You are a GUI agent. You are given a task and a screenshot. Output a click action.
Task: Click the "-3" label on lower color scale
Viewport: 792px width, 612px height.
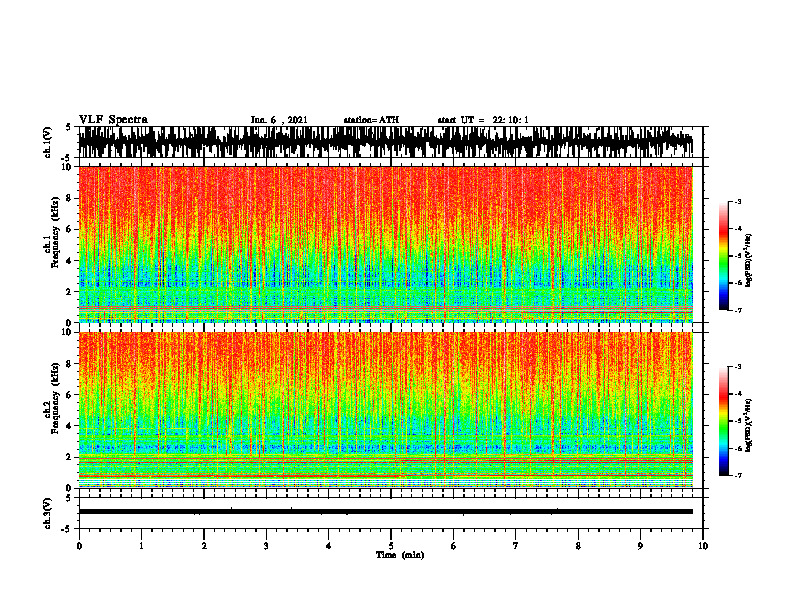738,367
